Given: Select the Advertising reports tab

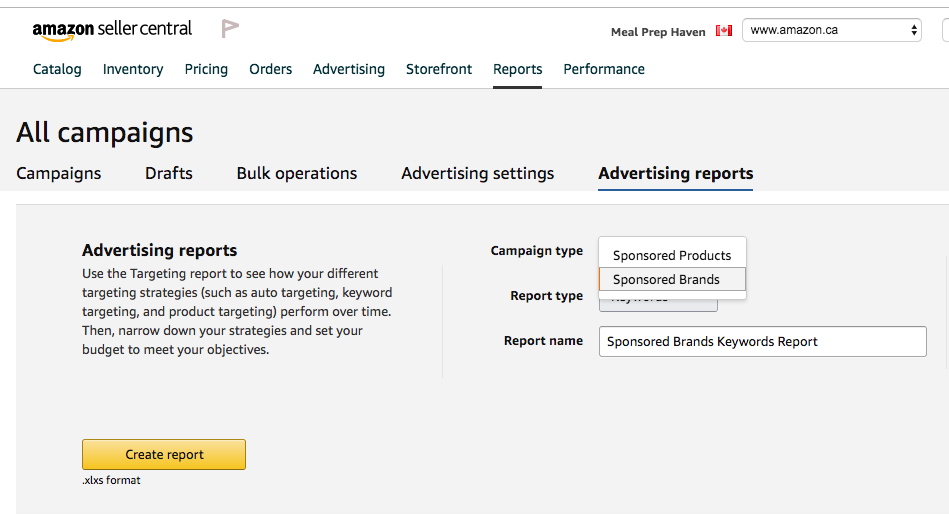Looking at the screenshot, I should pos(675,173).
